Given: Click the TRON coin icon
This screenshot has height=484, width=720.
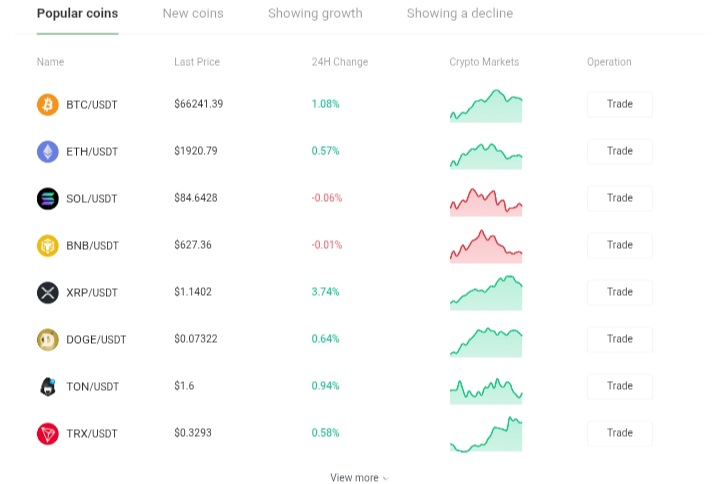Looking at the screenshot, I should point(48,433).
